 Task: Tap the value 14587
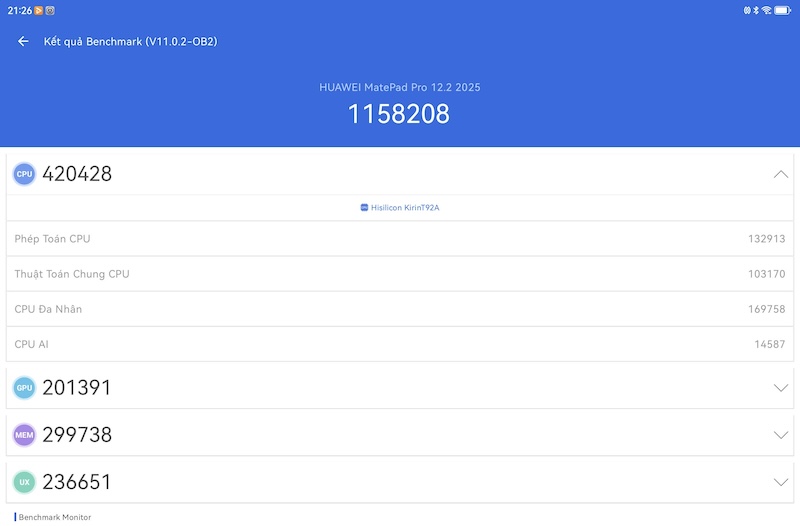coord(769,344)
